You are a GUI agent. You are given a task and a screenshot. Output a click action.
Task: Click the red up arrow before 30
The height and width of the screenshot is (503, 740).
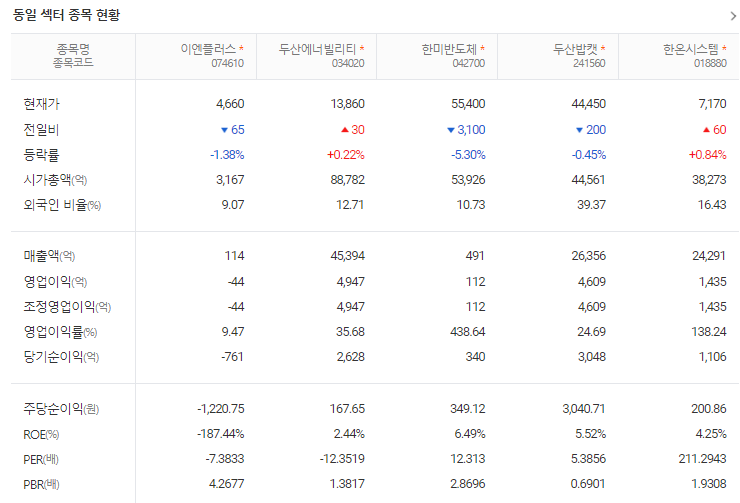coord(345,130)
